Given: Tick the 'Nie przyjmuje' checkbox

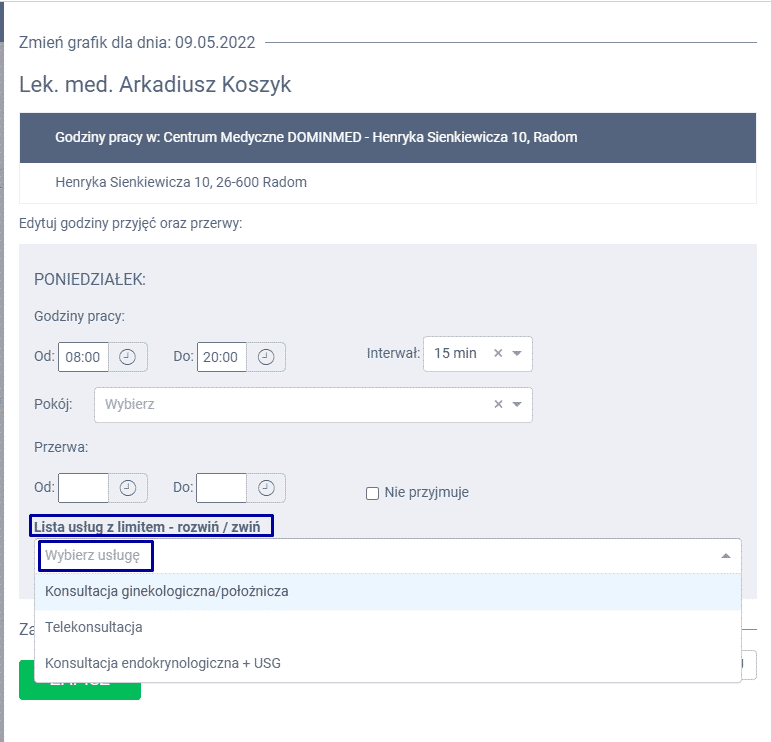Looking at the screenshot, I should click(373, 493).
